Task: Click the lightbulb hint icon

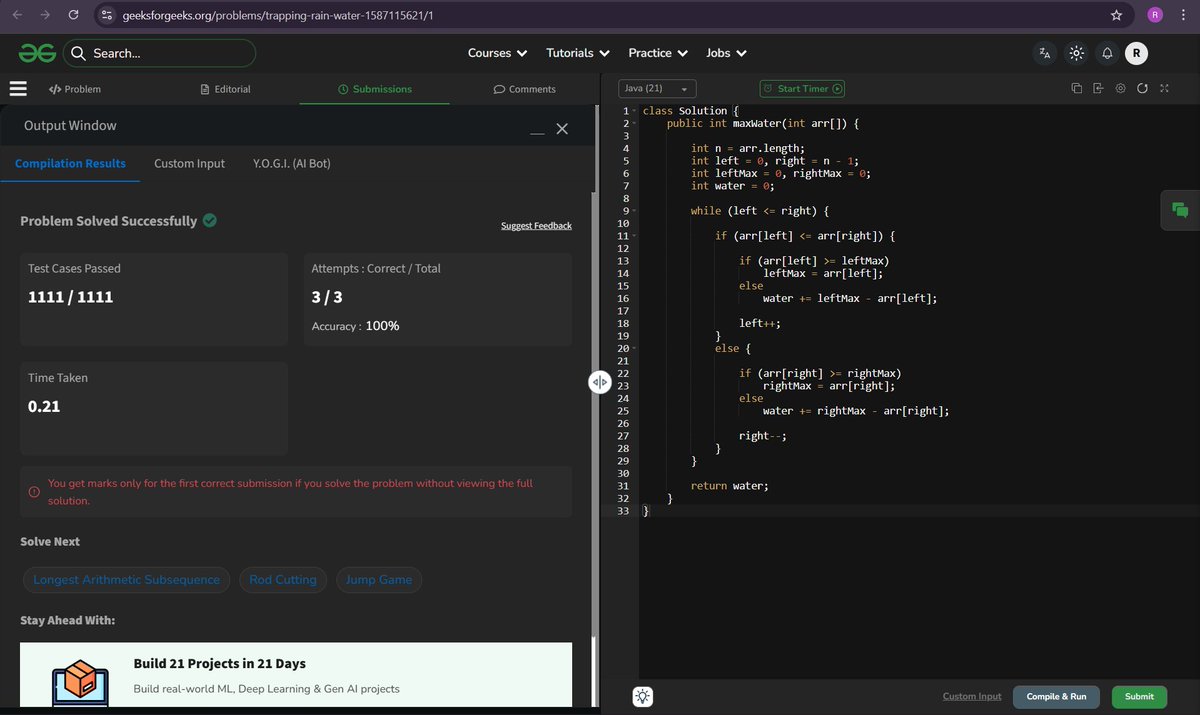Action: (x=643, y=697)
